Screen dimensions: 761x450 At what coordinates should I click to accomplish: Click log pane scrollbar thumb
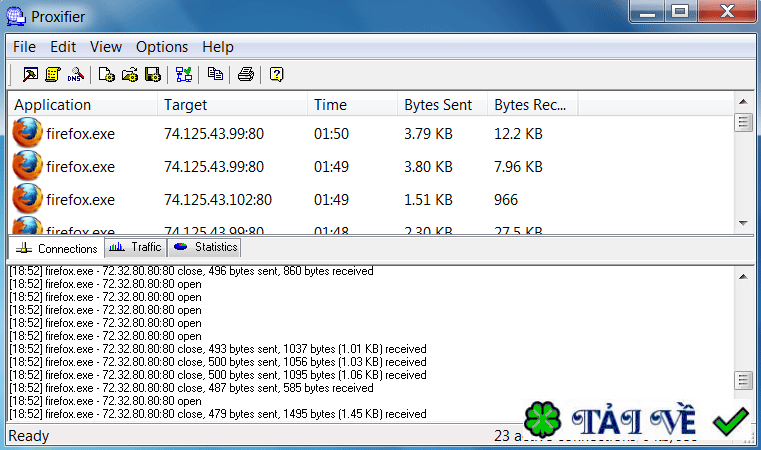(743, 380)
